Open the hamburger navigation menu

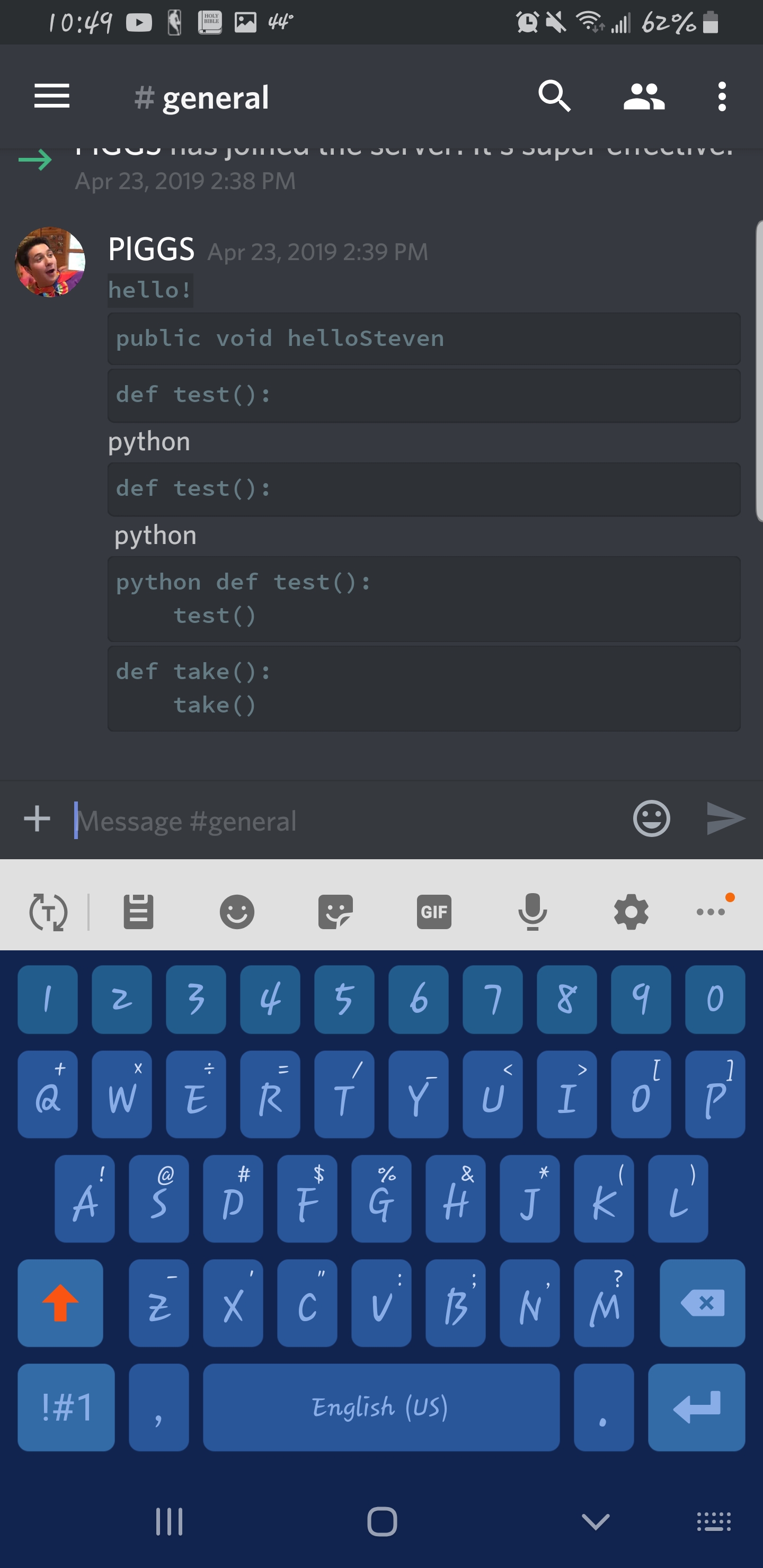52,96
